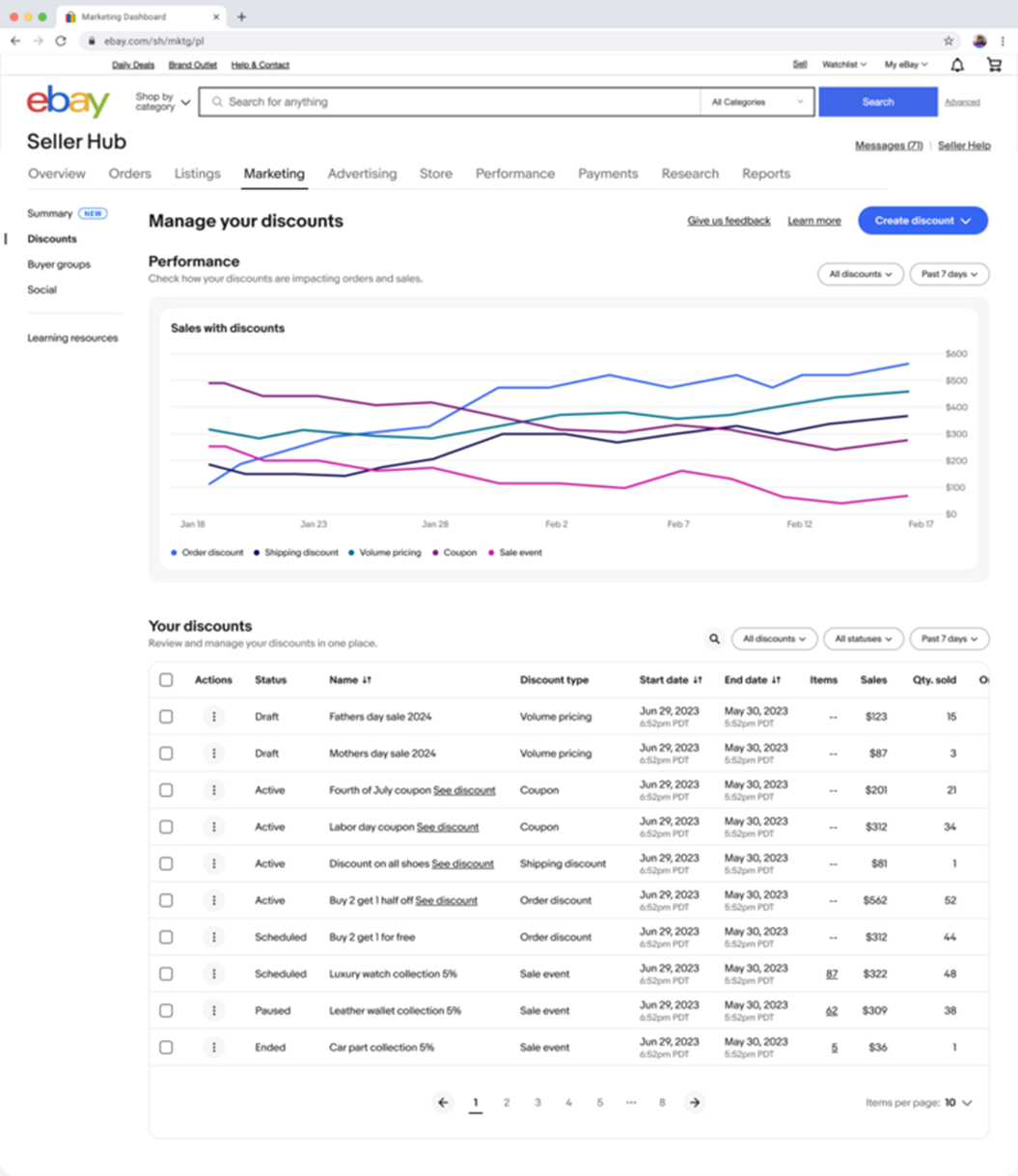Tick the Labor day coupon checkbox

pyautogui.click(x=166, y=827)
